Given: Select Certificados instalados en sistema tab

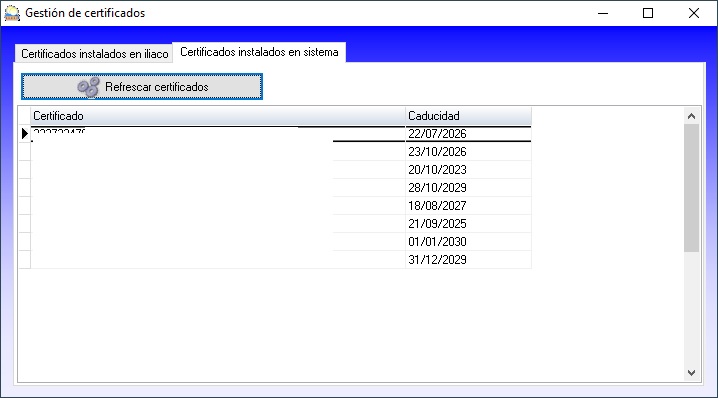Looking at the screenshot, I should (259, 52).
